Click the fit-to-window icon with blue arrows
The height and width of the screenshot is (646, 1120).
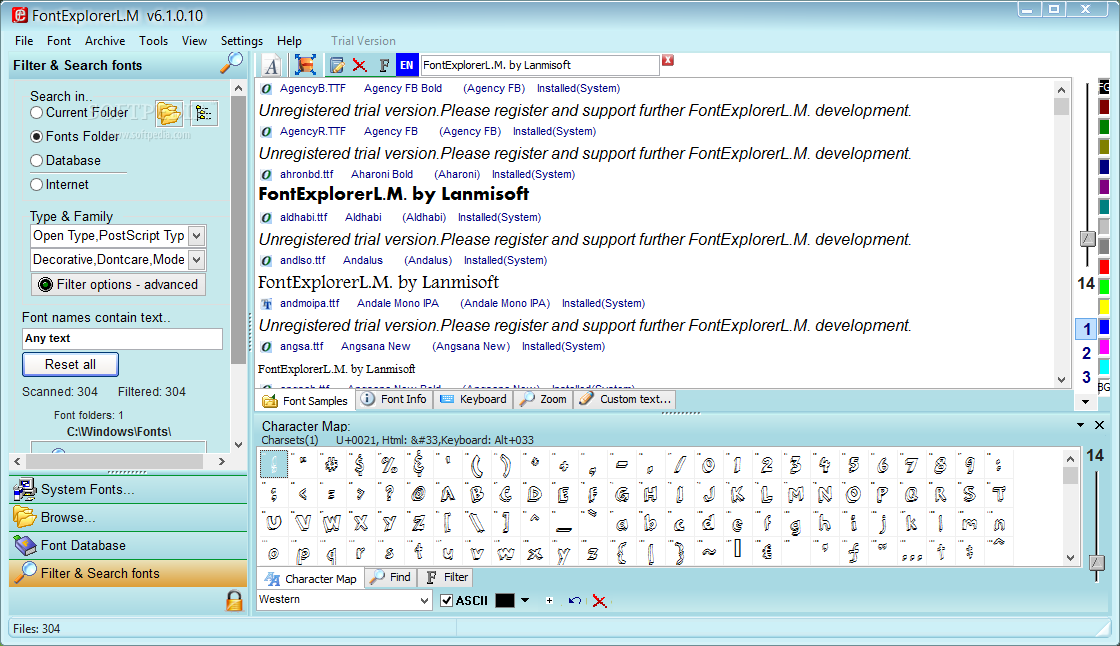click(x=305, y=65)
